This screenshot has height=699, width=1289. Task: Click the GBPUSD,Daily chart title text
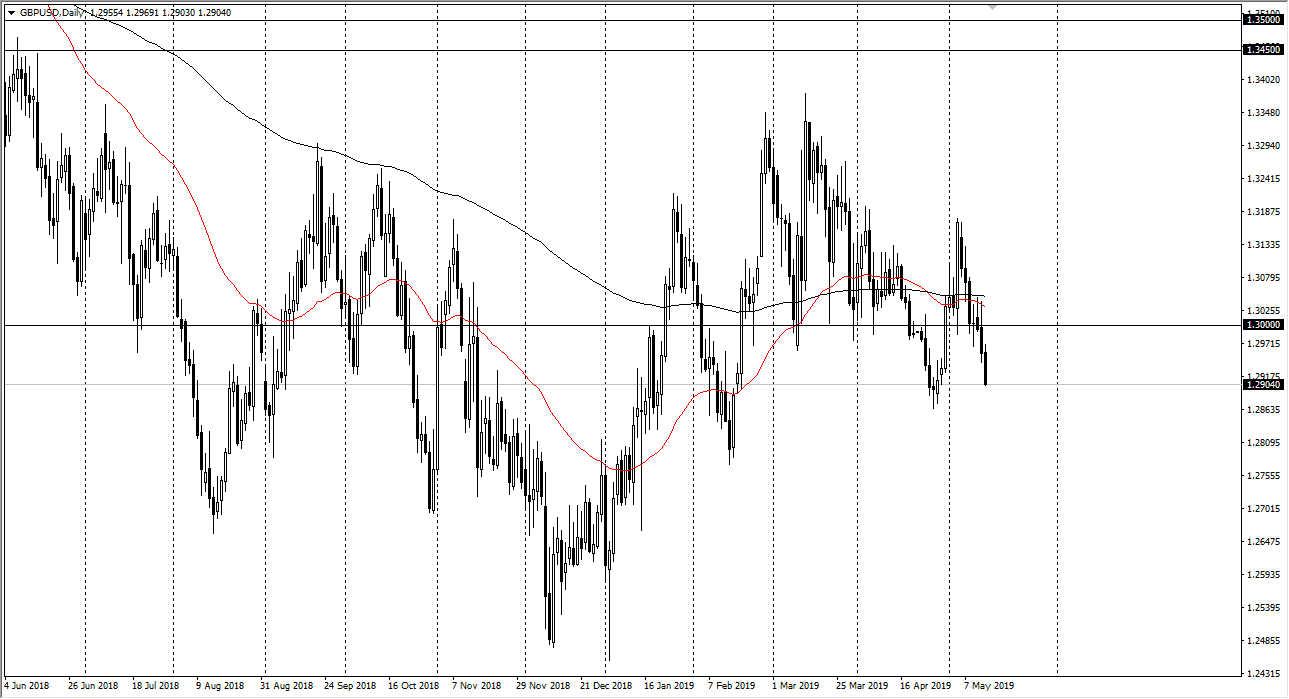50,12
